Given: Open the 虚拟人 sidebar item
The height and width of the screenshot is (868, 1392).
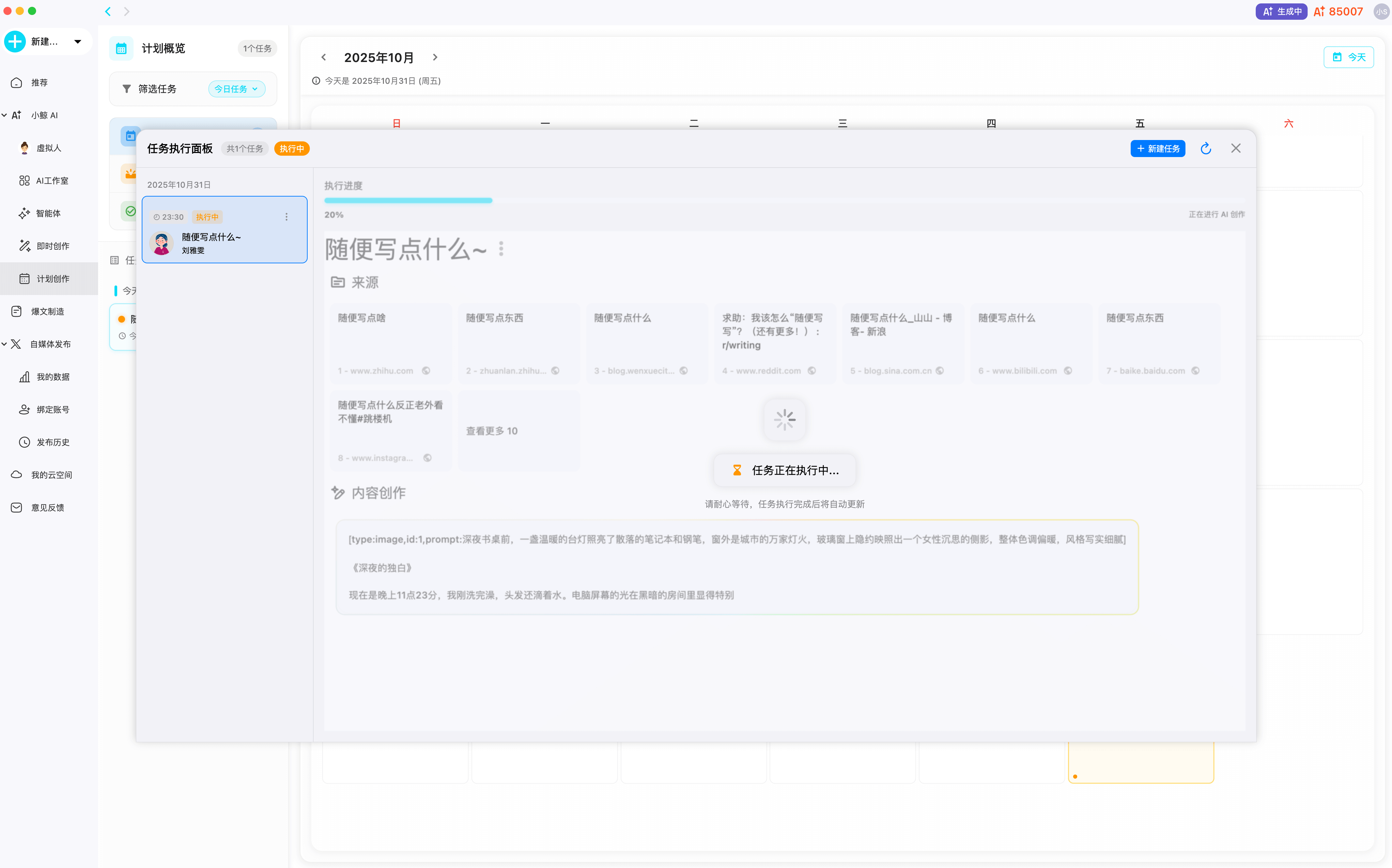Looking at the screenshot, I should 48,148.
